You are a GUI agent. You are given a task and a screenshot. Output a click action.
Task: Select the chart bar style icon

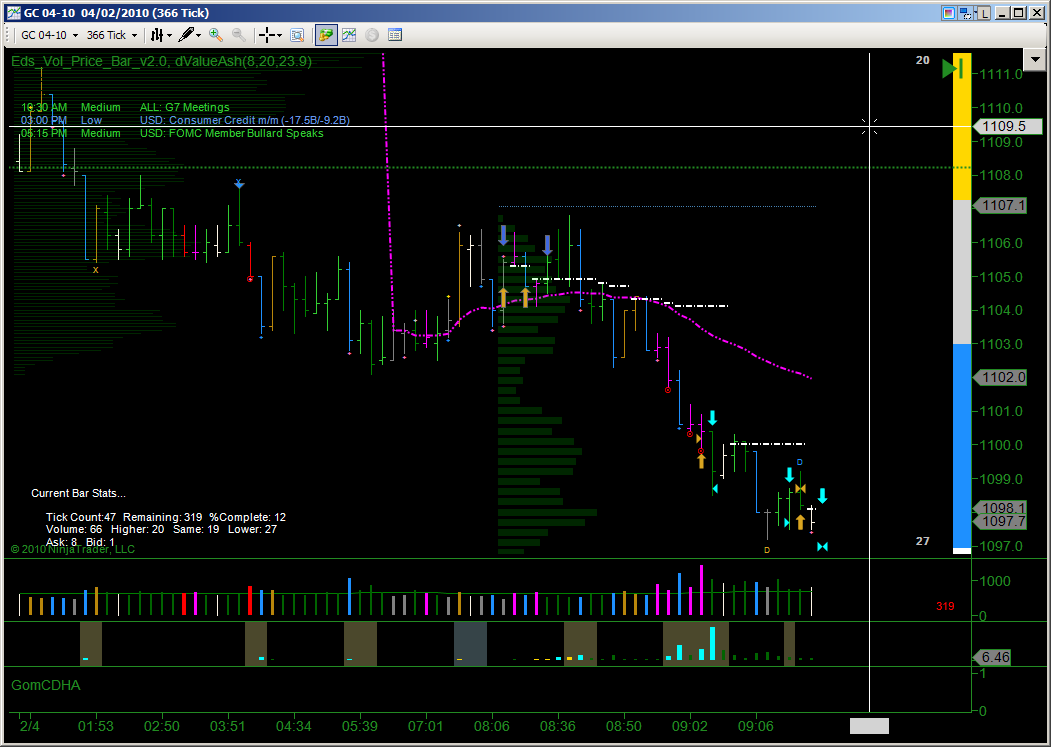coord(157,35)
